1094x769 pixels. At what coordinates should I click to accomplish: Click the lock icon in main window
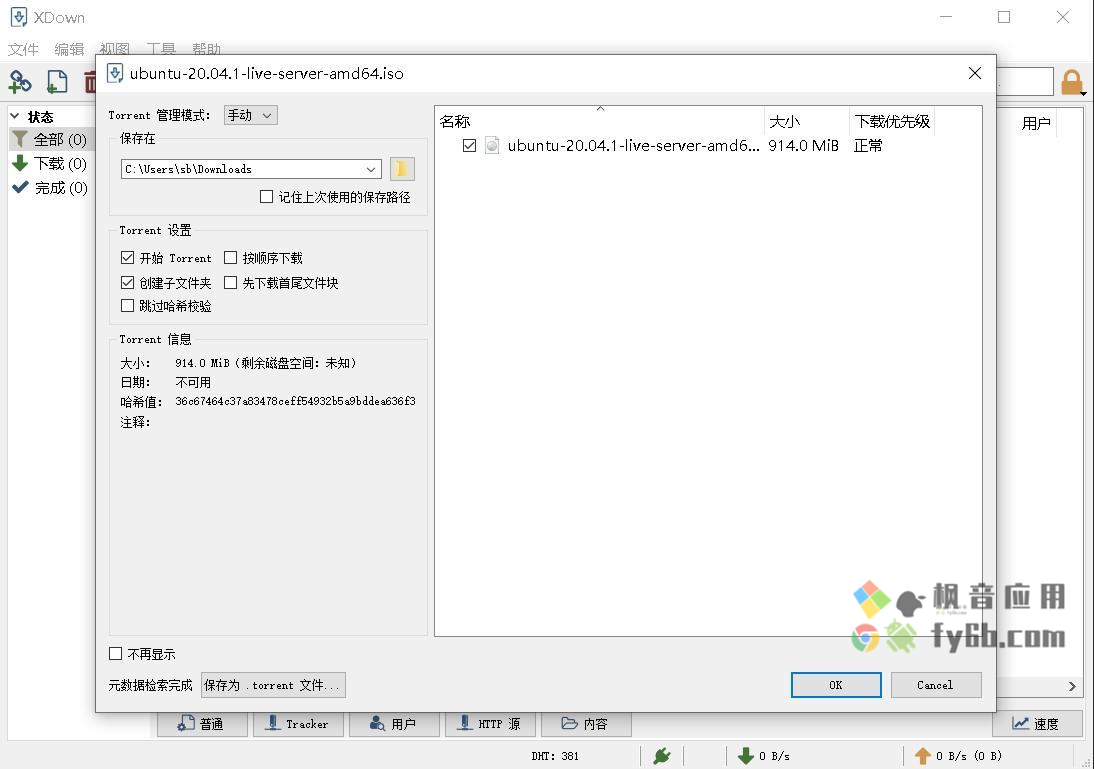click(1072, 82)
